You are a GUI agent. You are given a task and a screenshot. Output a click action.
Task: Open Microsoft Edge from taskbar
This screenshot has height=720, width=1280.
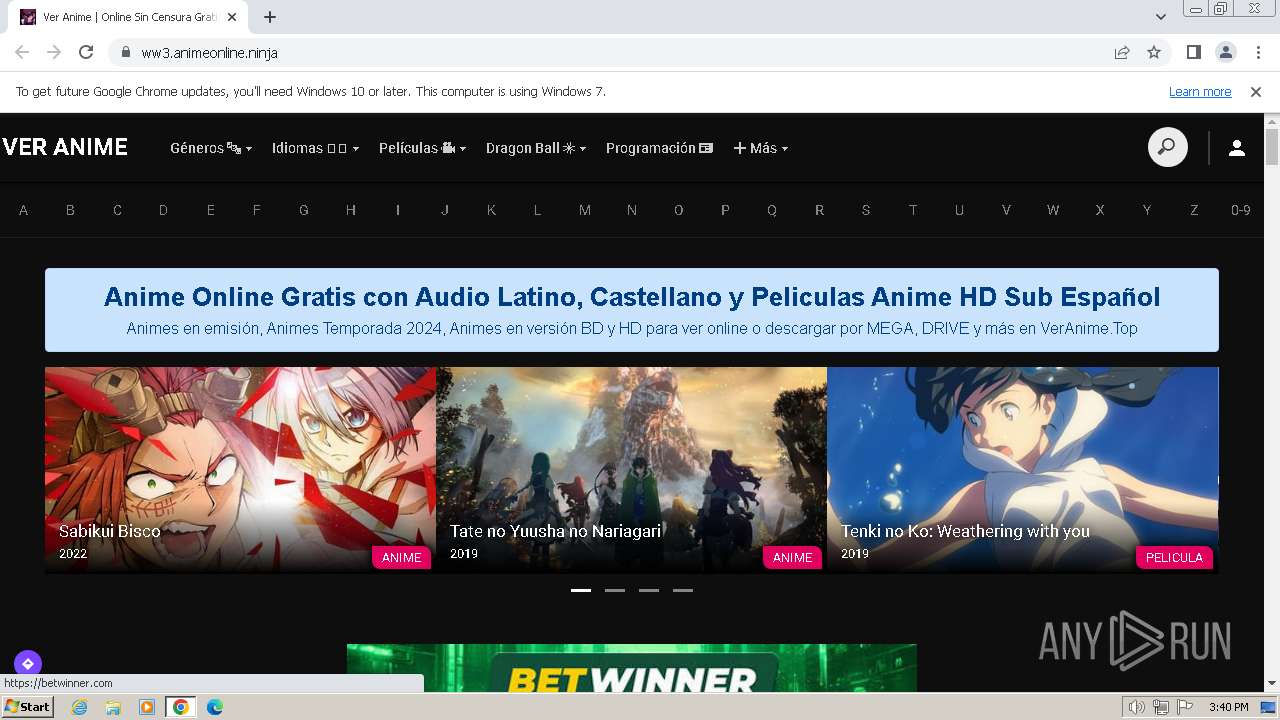[214, 707]
